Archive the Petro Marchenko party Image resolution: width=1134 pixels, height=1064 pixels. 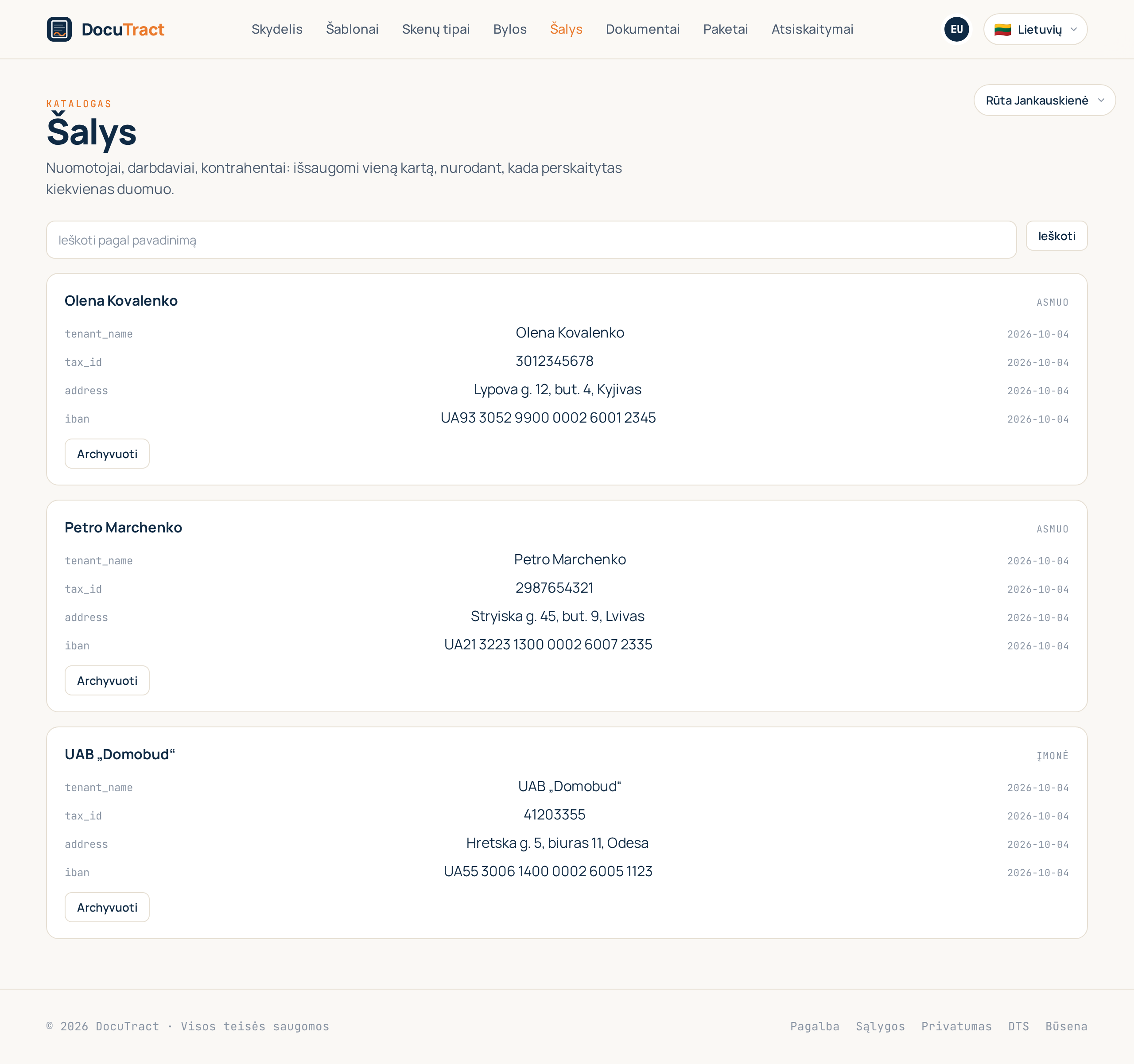point(107,680)
